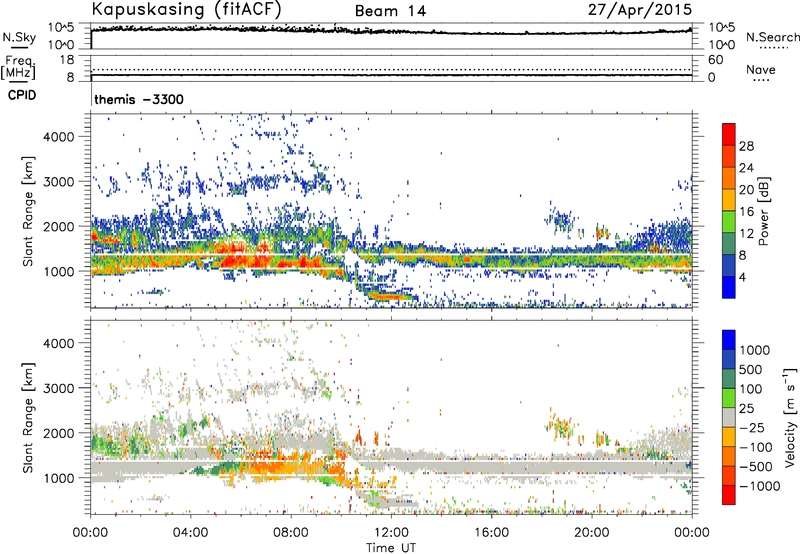The height and width of the screenshot is (554, 800).
Task: Click the date 27/Apr/2015
Action: click(x=640, y=10)
